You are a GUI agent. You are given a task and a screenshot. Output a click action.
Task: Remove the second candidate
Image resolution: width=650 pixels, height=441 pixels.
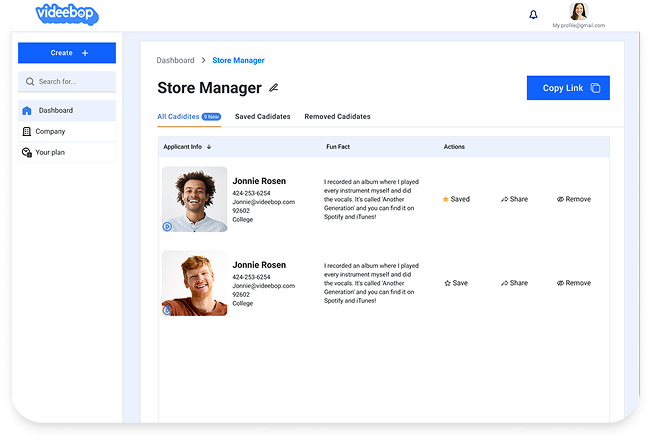pos(573,283)
